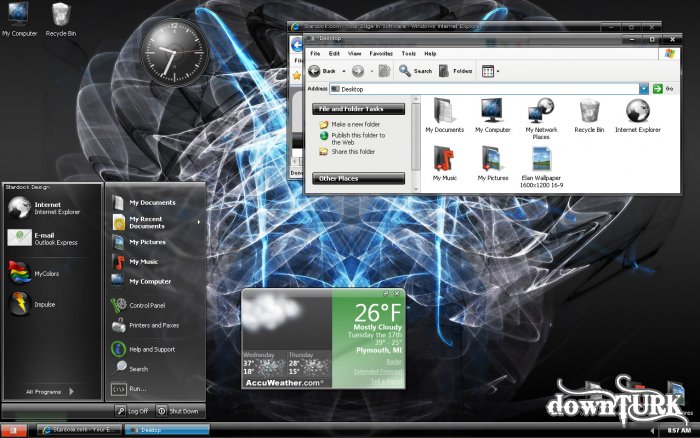Click Favorites star in Internet Explorer window
Image resolution: width=700 pixels, height=438 pixels.
(296, 76)
